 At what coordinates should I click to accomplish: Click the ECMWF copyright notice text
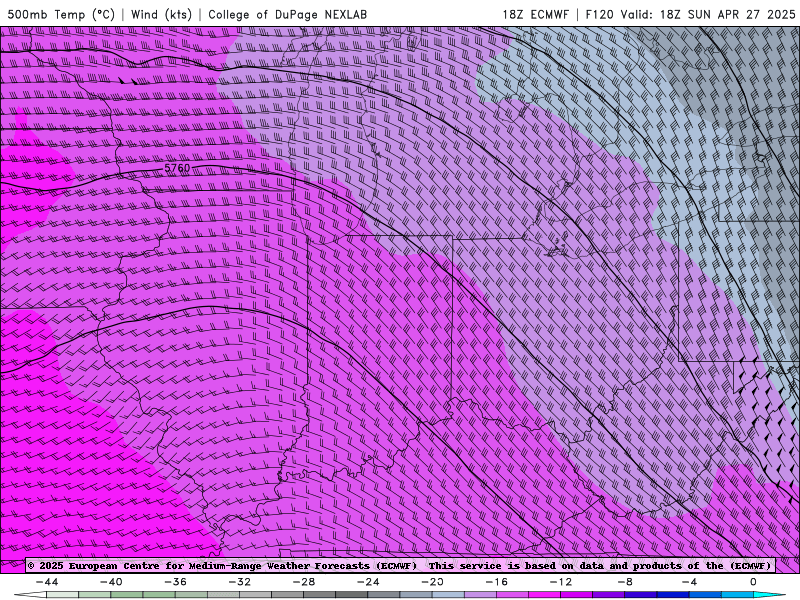[x=399, y=566]
